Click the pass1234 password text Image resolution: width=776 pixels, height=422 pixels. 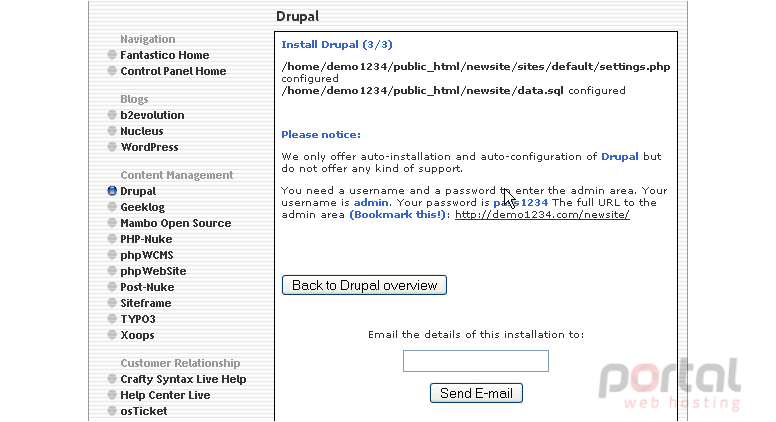(521, 203)
